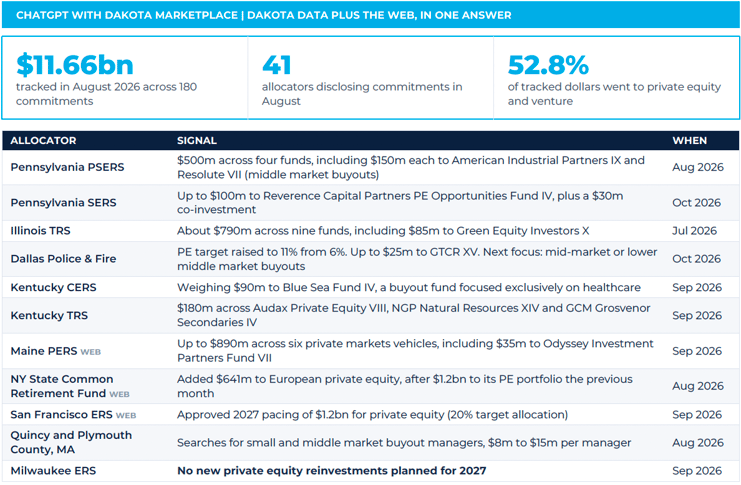Click the WEB tag beside NY State Common Retirement Fund
Image resolution: width=741 pixels, height=485 pixels.
(x=119, y=394)
